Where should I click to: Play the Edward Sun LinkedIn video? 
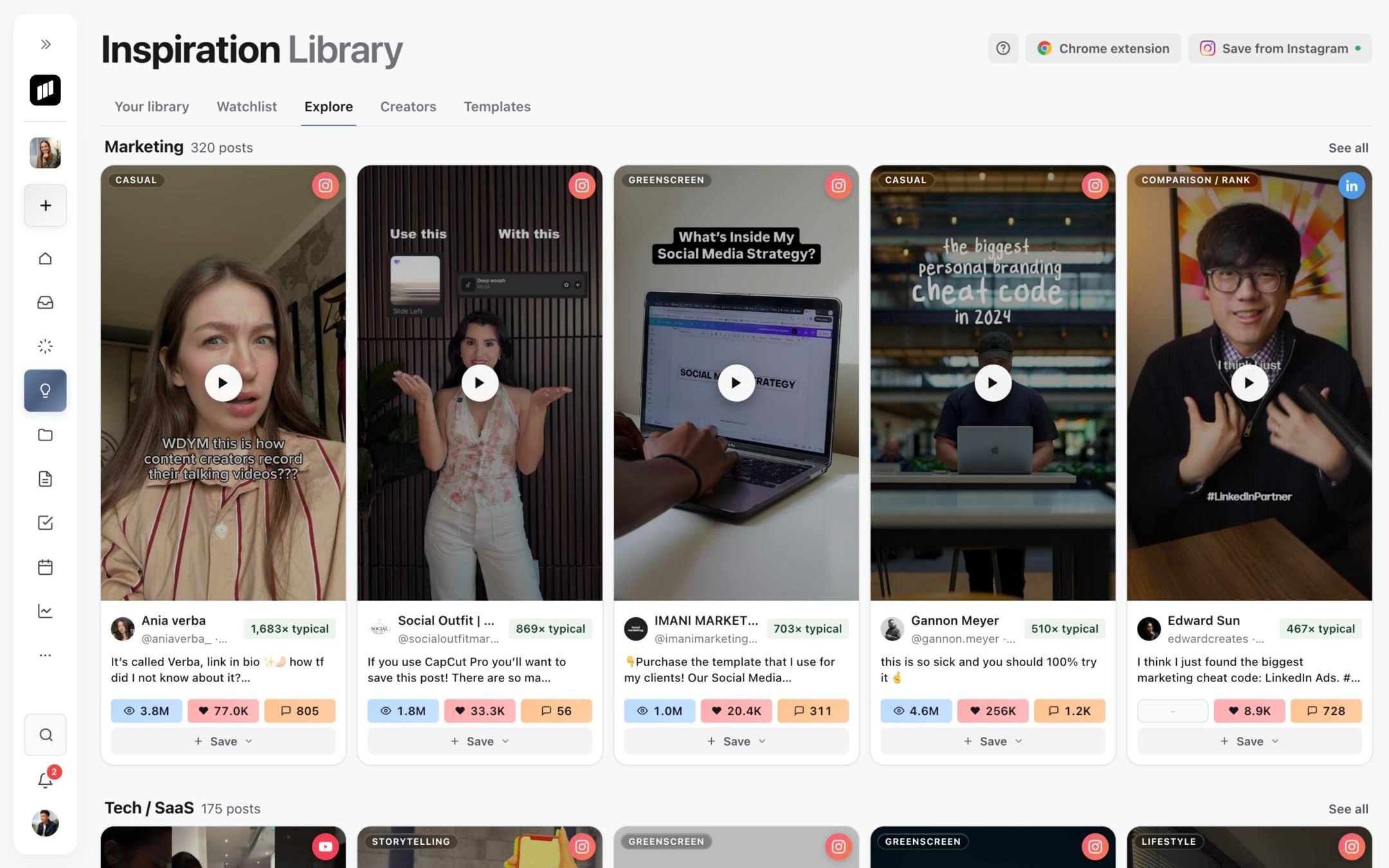click(1249, 383)
